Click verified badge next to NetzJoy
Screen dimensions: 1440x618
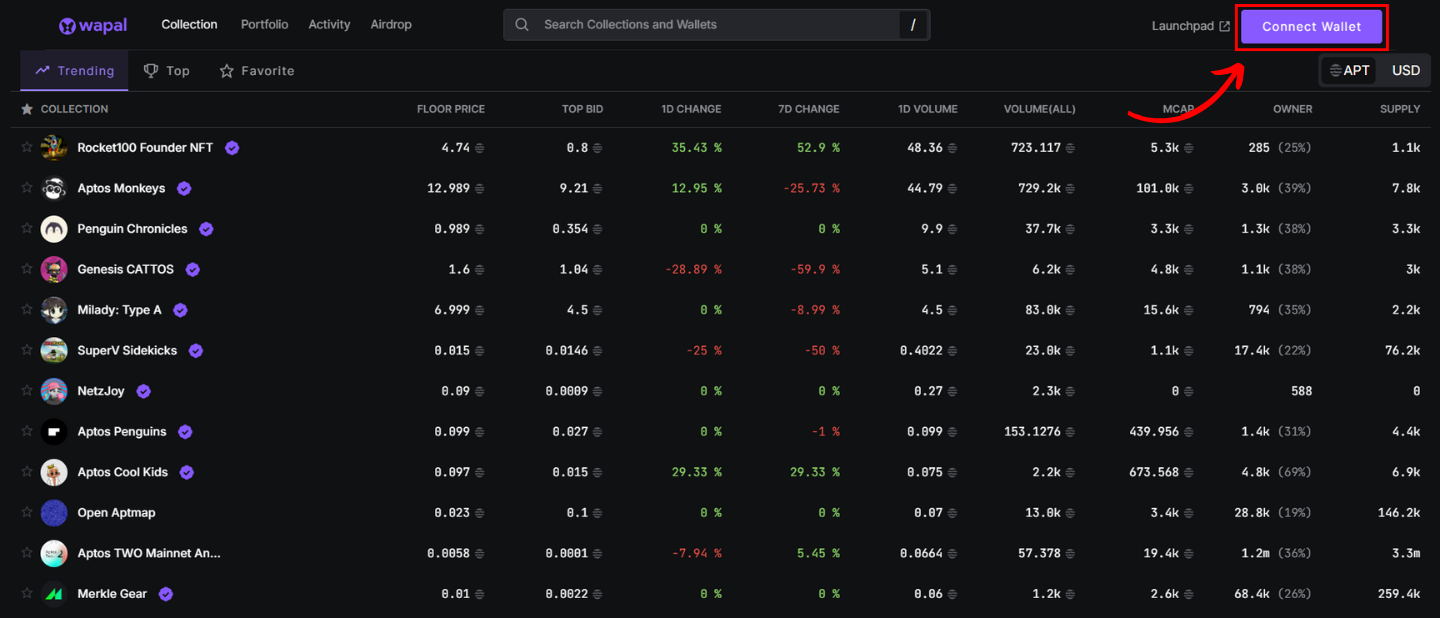click(x=143, y=391)
